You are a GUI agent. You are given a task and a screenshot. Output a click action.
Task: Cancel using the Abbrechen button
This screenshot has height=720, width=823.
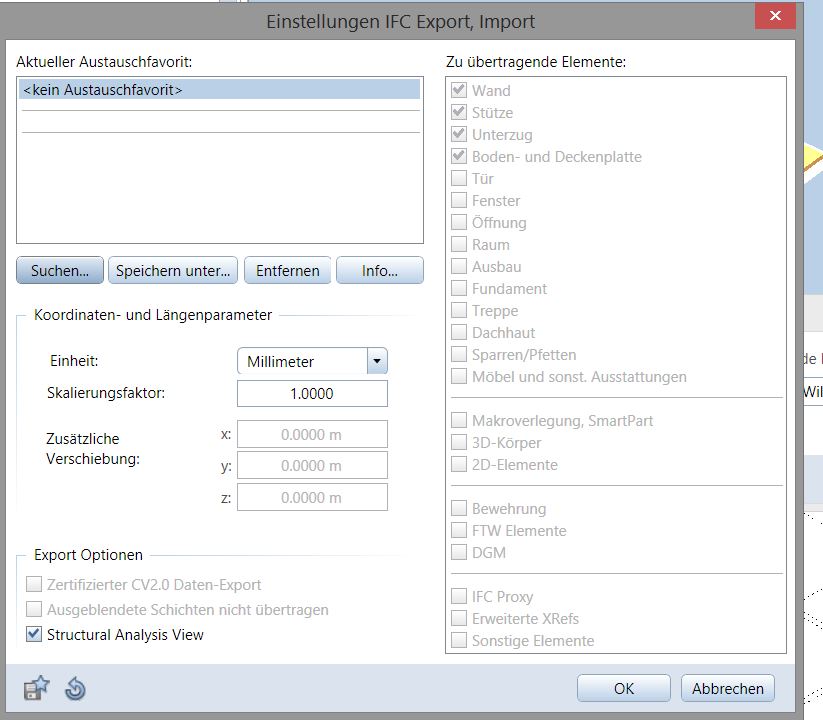(x=728, y=688)
